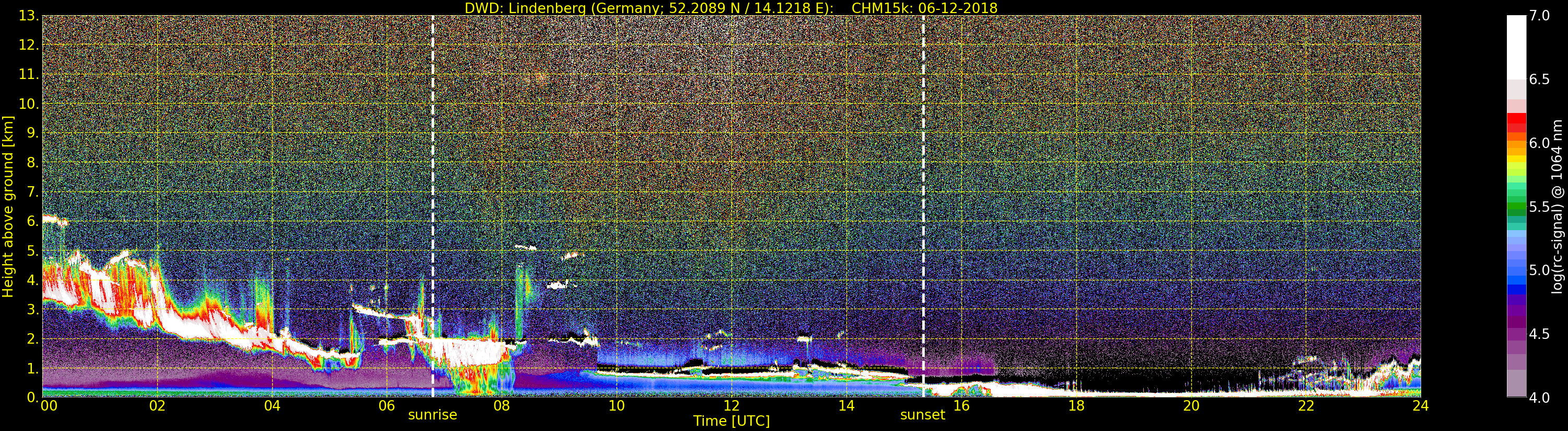Click the 'sunset' label below the axis
The width and height of the screenshot is (1568, 431).
(923, 415)
